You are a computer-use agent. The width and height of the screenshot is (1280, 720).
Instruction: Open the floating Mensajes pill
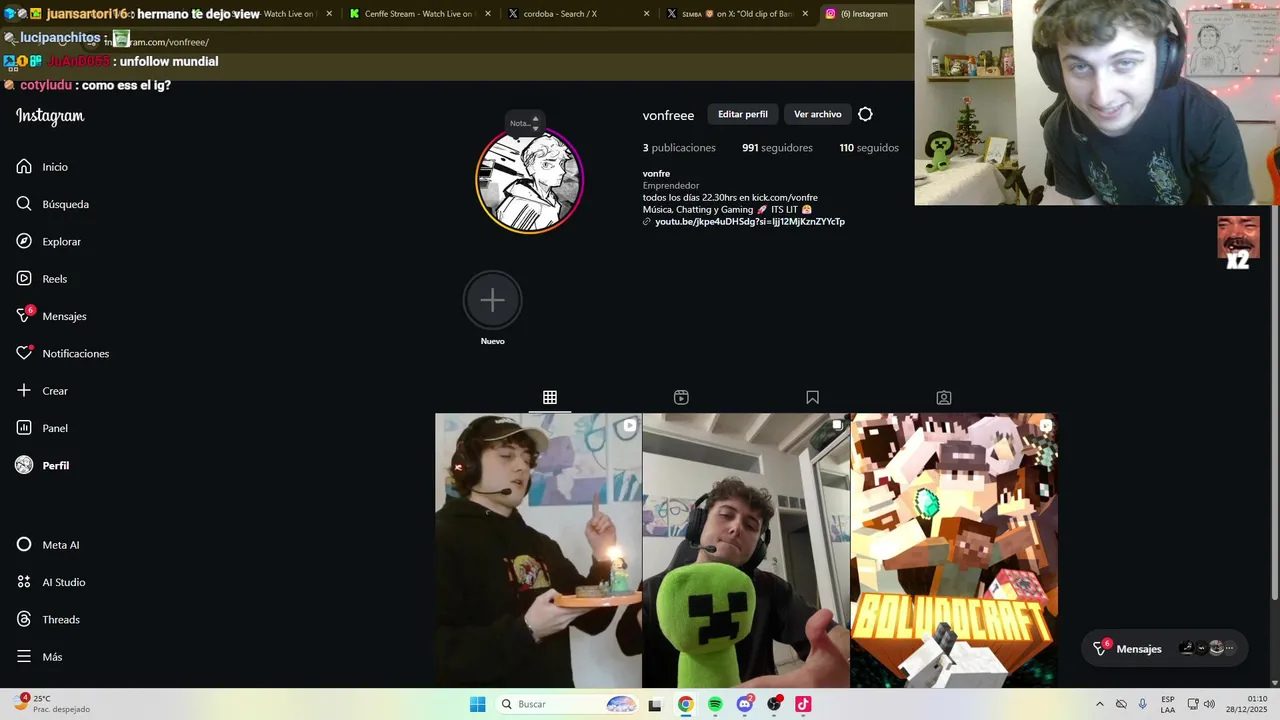pyautogui.click(x=1165, y=648)
